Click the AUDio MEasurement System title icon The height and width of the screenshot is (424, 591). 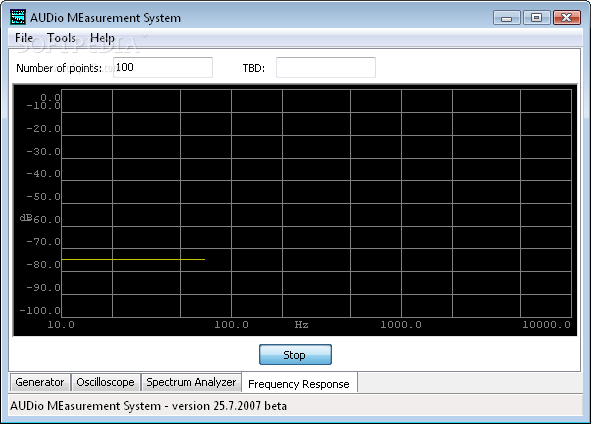[x=18, y=17]
